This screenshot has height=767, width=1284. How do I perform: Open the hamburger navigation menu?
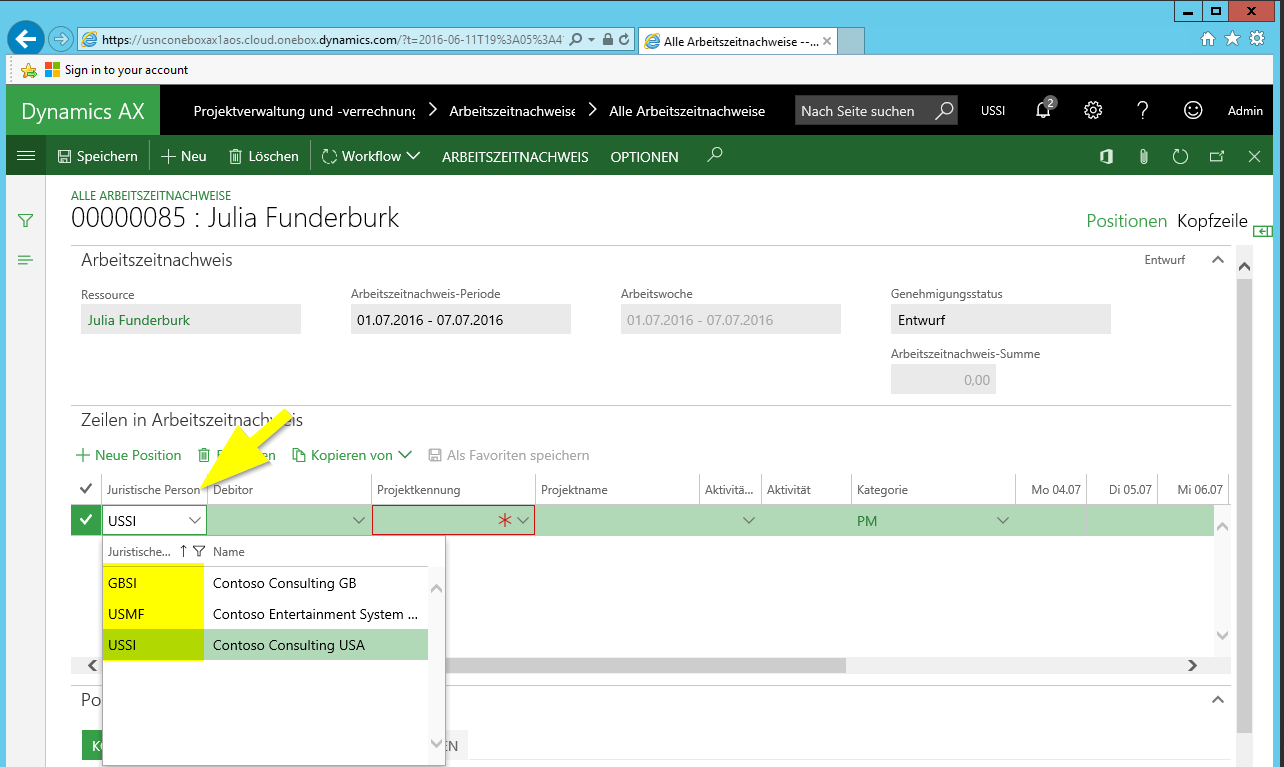[x=27, y=156]
